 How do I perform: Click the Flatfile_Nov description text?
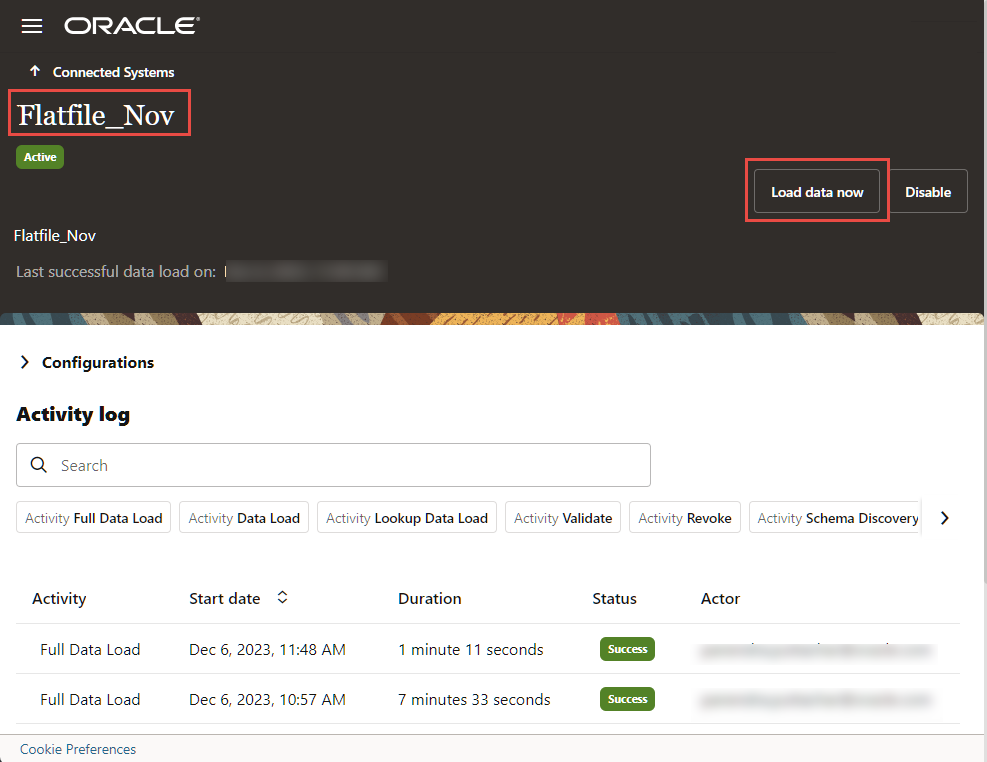coord(55,235)
